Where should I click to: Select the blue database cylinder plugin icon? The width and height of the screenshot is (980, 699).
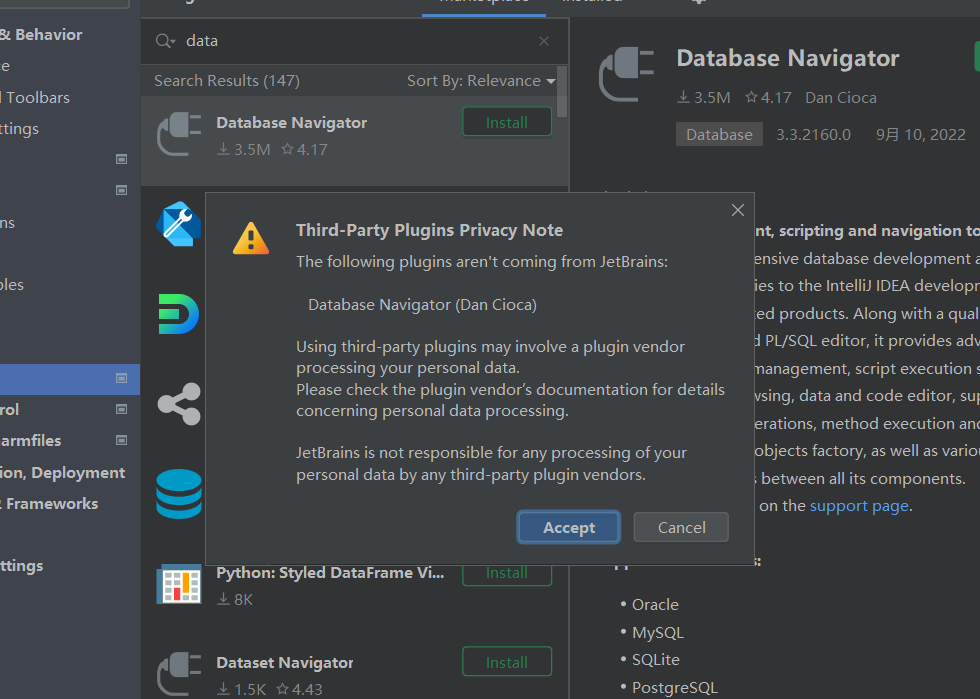180,494
